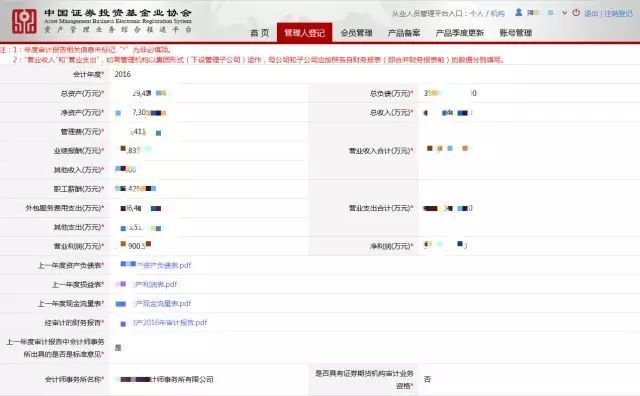
Task: Click the red power logout icon
Action: pos(576,13)
